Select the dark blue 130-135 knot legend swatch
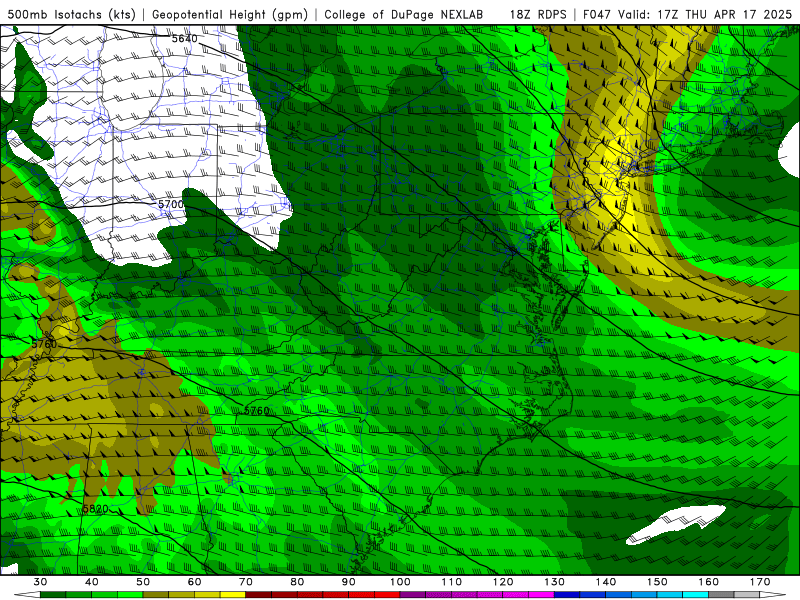Viewport: 800px width, 600px height. tap(567, 595)
